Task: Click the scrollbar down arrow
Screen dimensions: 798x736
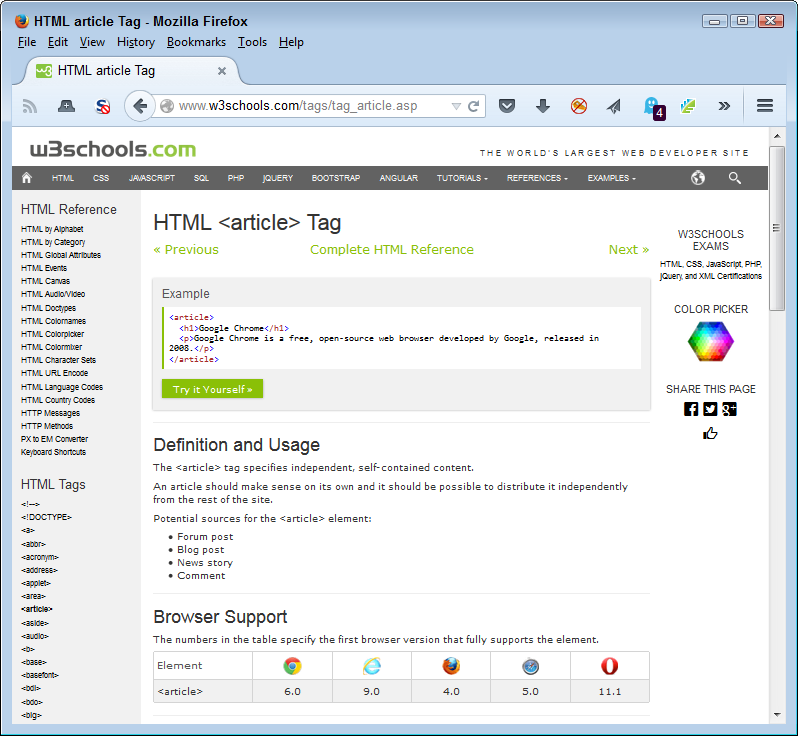Action: point(777,715)
